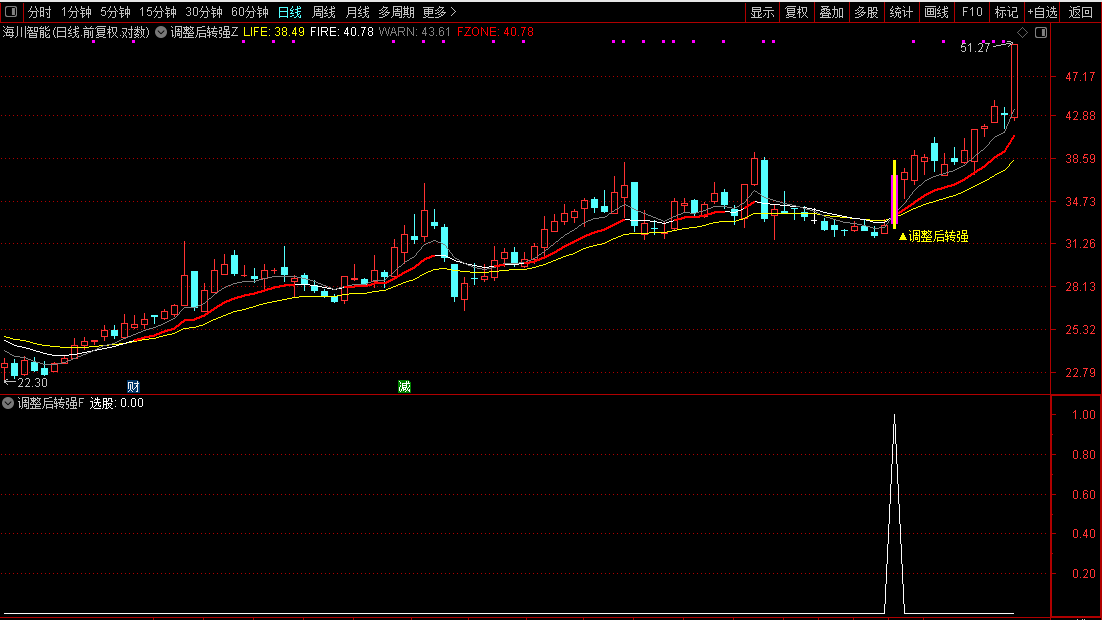This screenshot has height=620, width=1102.
Task: Click the 47.17 price axis label
Action: point(1080,77)
